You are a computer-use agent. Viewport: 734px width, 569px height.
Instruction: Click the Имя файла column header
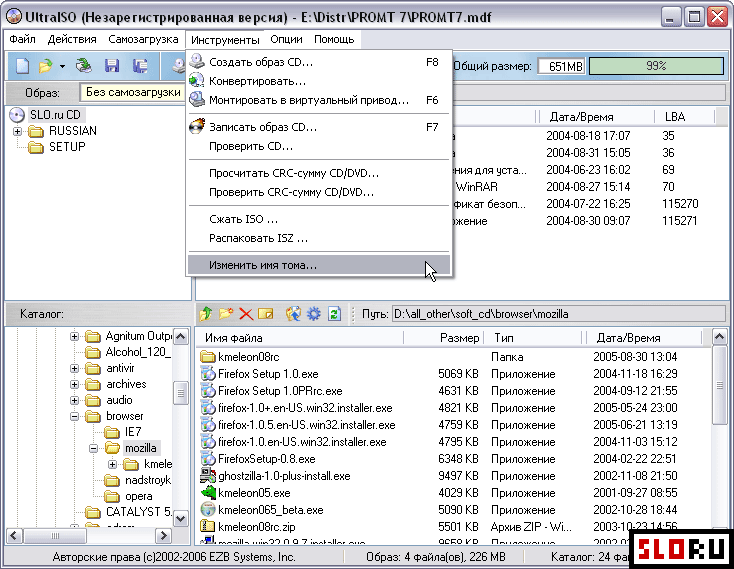tap(299, 338)
